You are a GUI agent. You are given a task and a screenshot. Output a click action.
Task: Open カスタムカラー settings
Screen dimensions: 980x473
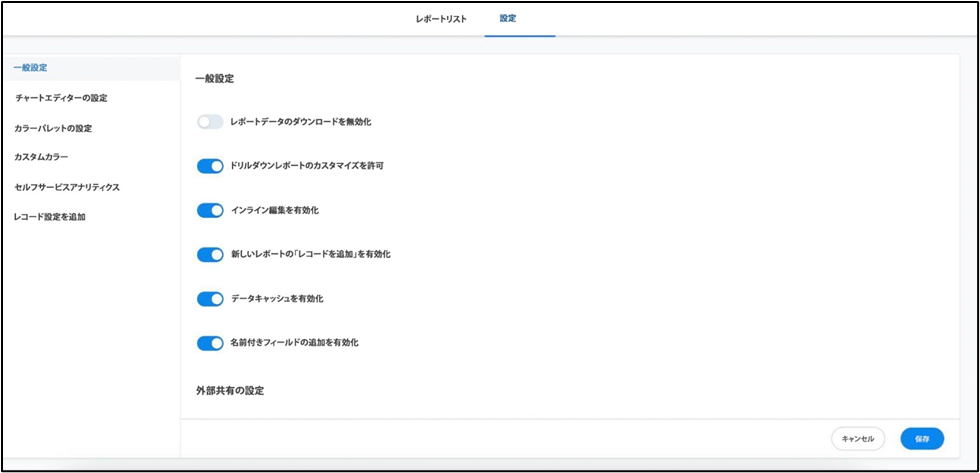pos(41,157)
